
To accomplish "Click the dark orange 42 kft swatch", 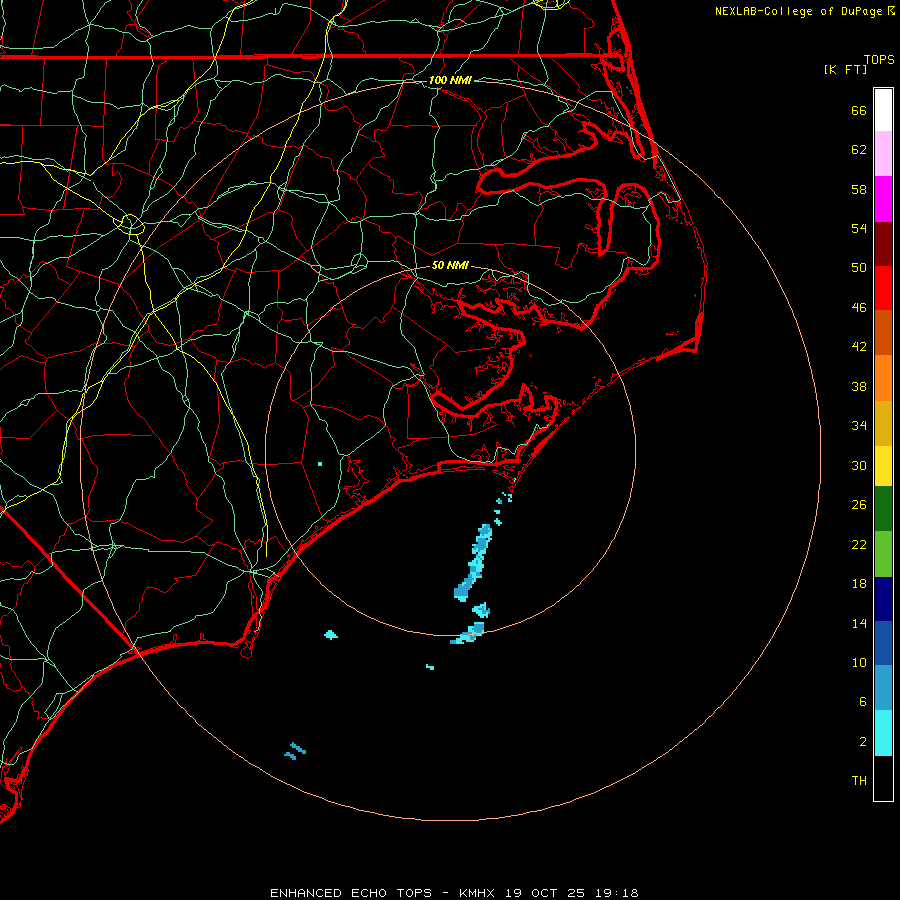I will point(883,333).
